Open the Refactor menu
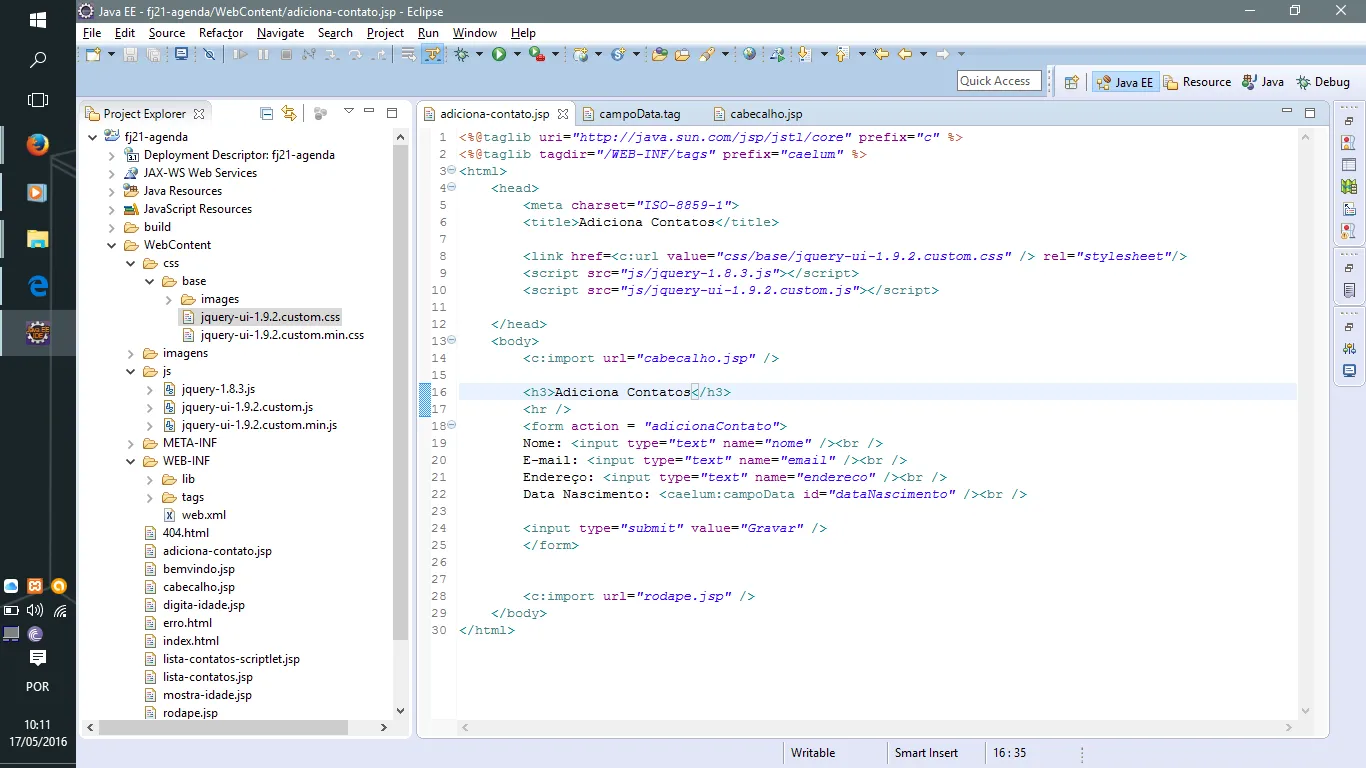The image size is (1366, 768). point(220,33)
